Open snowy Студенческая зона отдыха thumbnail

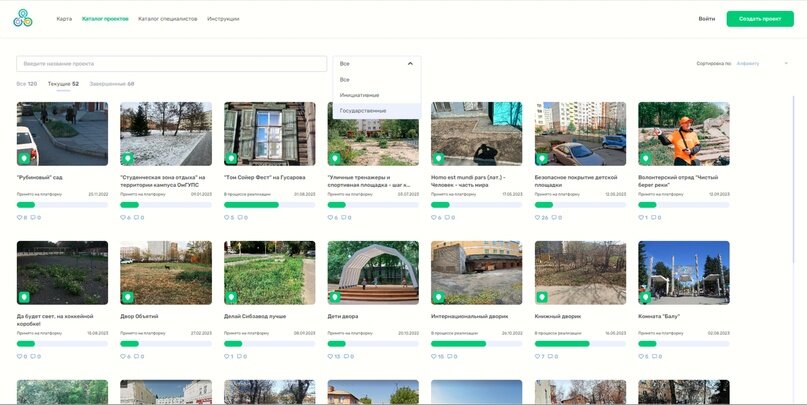[x=166, y=134]
